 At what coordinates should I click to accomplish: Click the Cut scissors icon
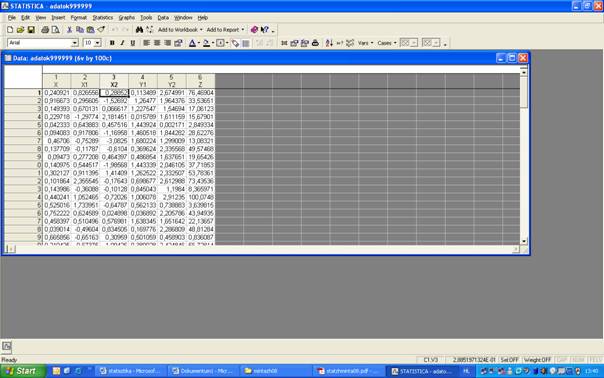(69, 30)
